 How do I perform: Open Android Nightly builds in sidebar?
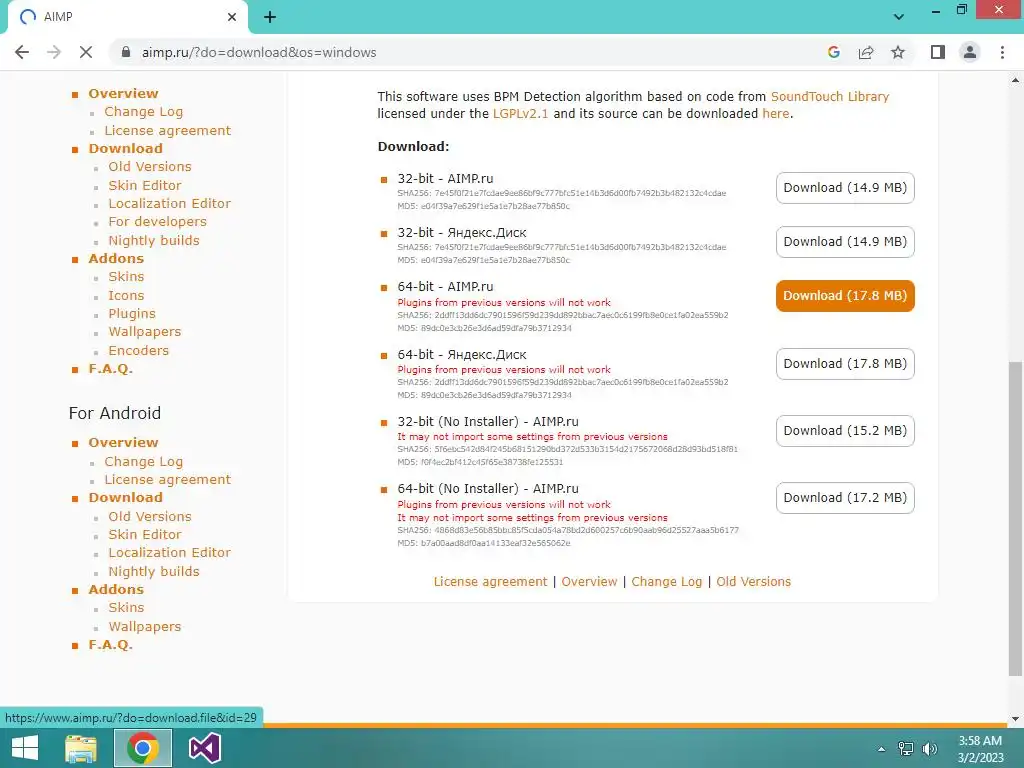coord(154,572)
